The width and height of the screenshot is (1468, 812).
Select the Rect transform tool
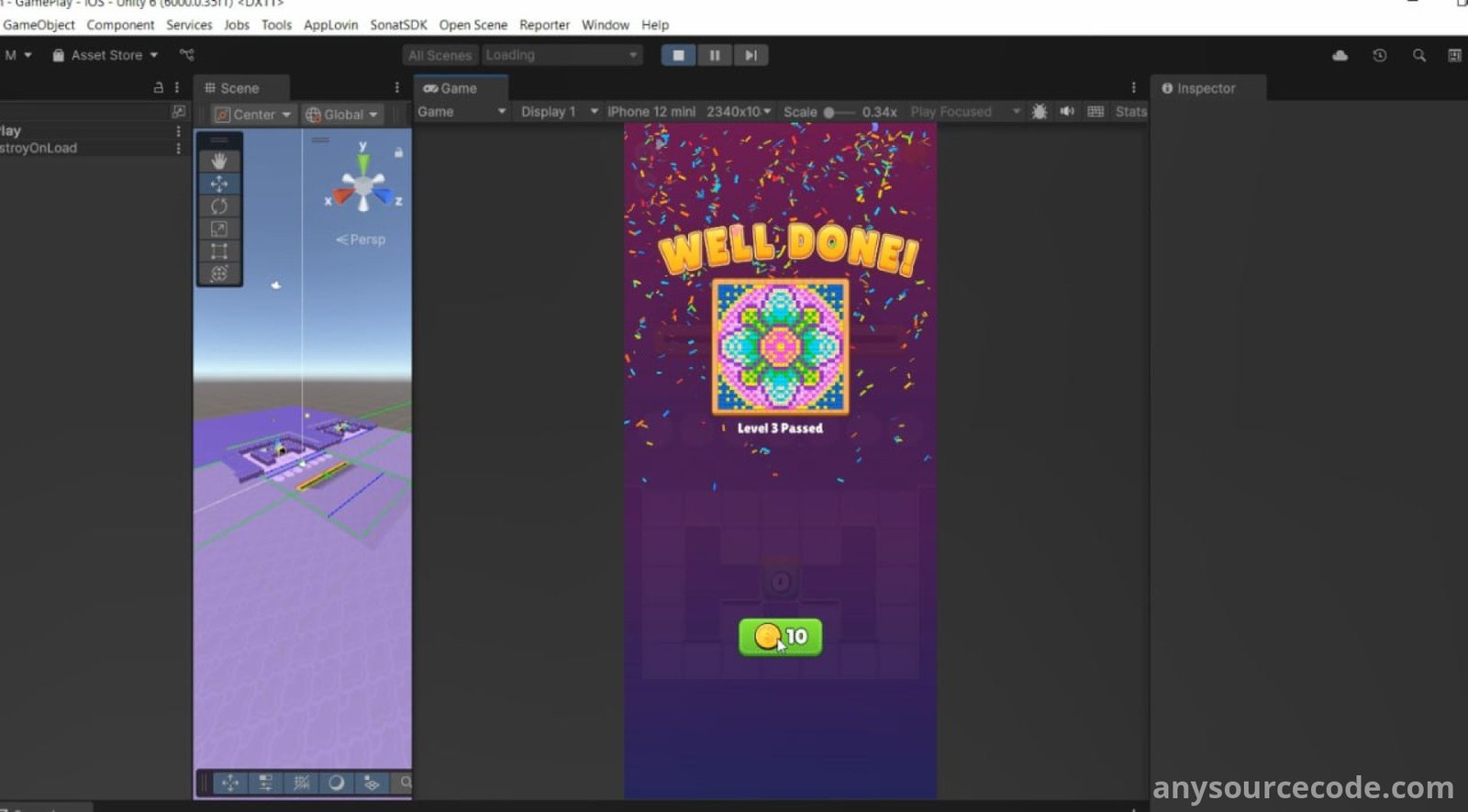coord(218,250)
